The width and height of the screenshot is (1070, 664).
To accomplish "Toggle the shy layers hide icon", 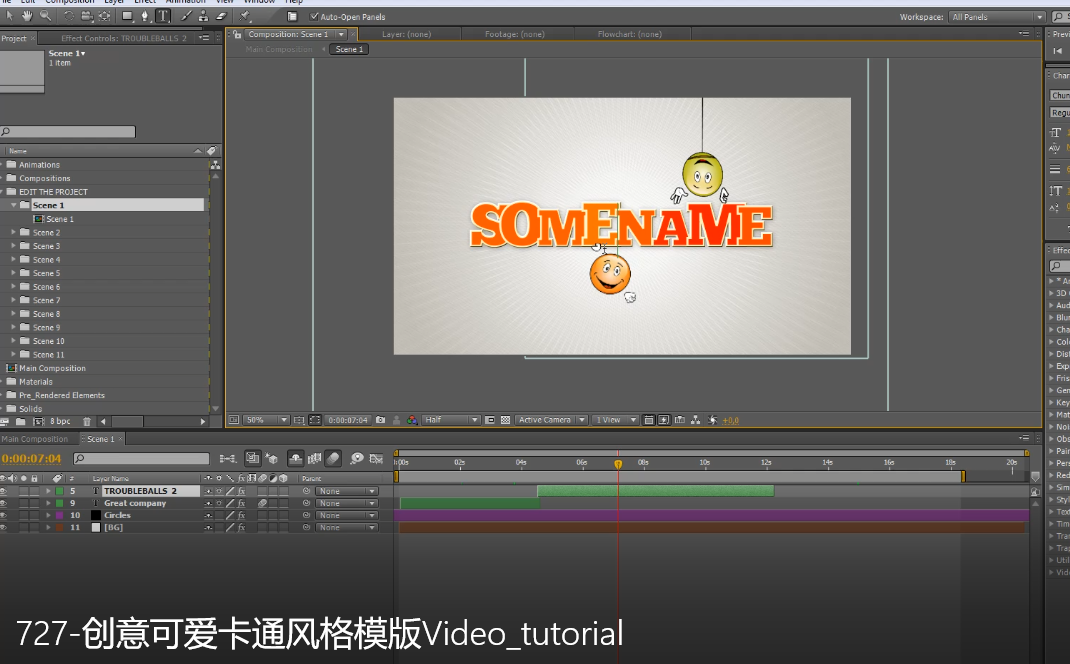I will tap(295, 459).
